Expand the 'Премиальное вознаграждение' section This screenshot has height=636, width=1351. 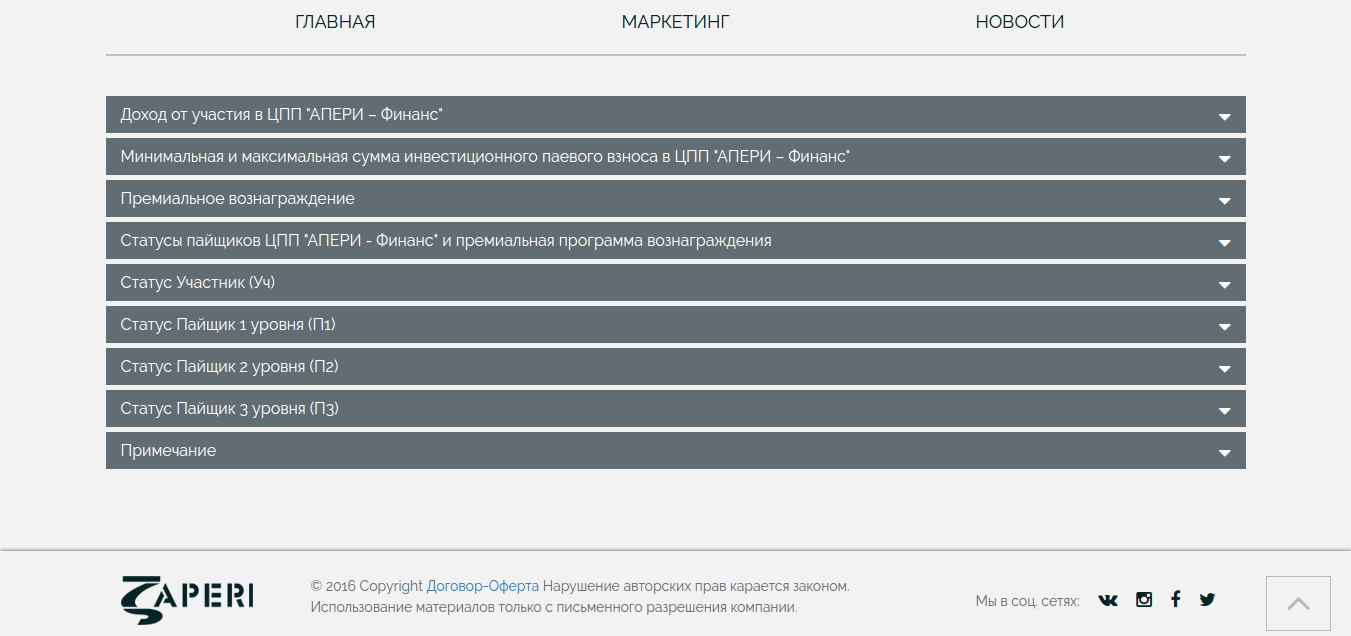675,198
